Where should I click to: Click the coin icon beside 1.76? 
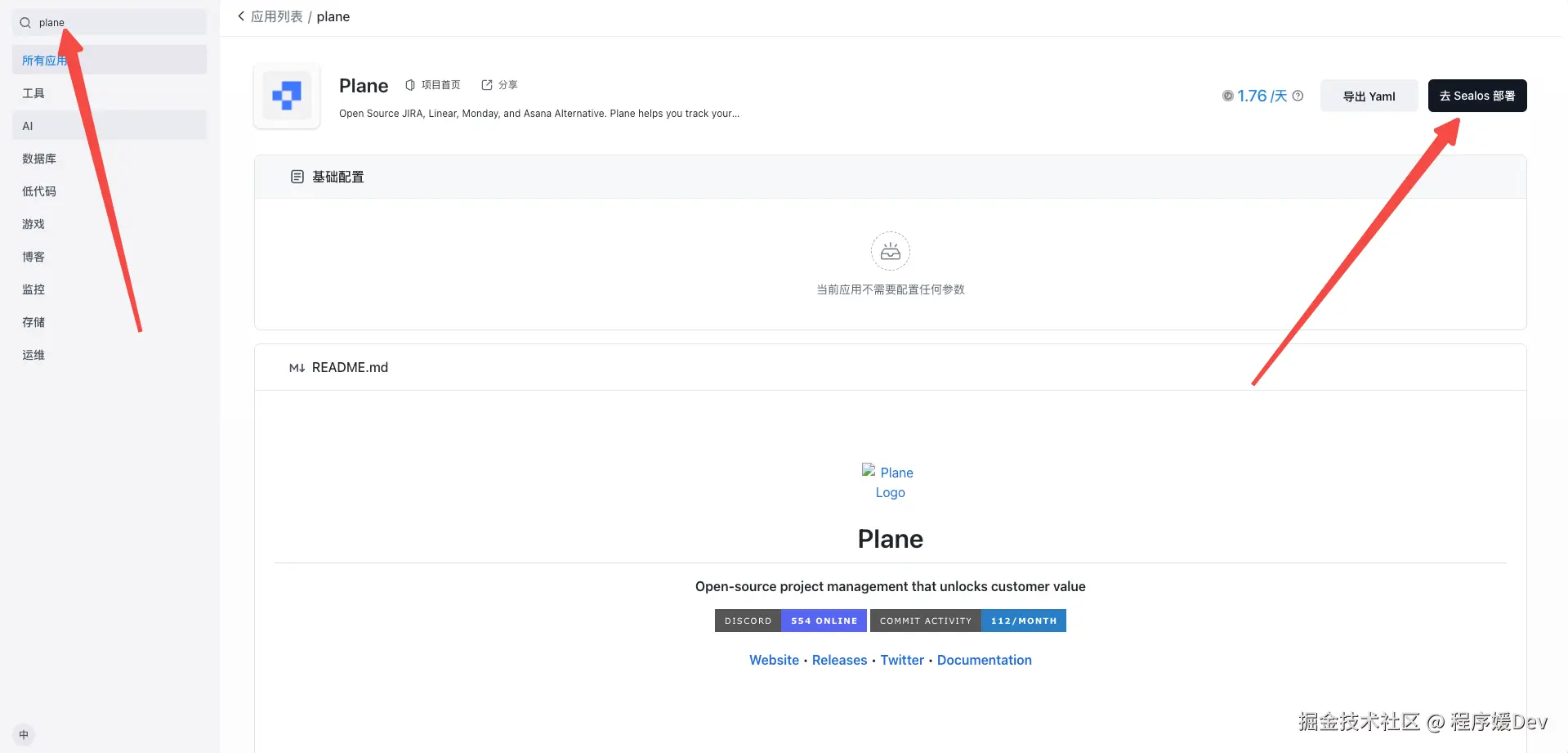point(1227,96)
